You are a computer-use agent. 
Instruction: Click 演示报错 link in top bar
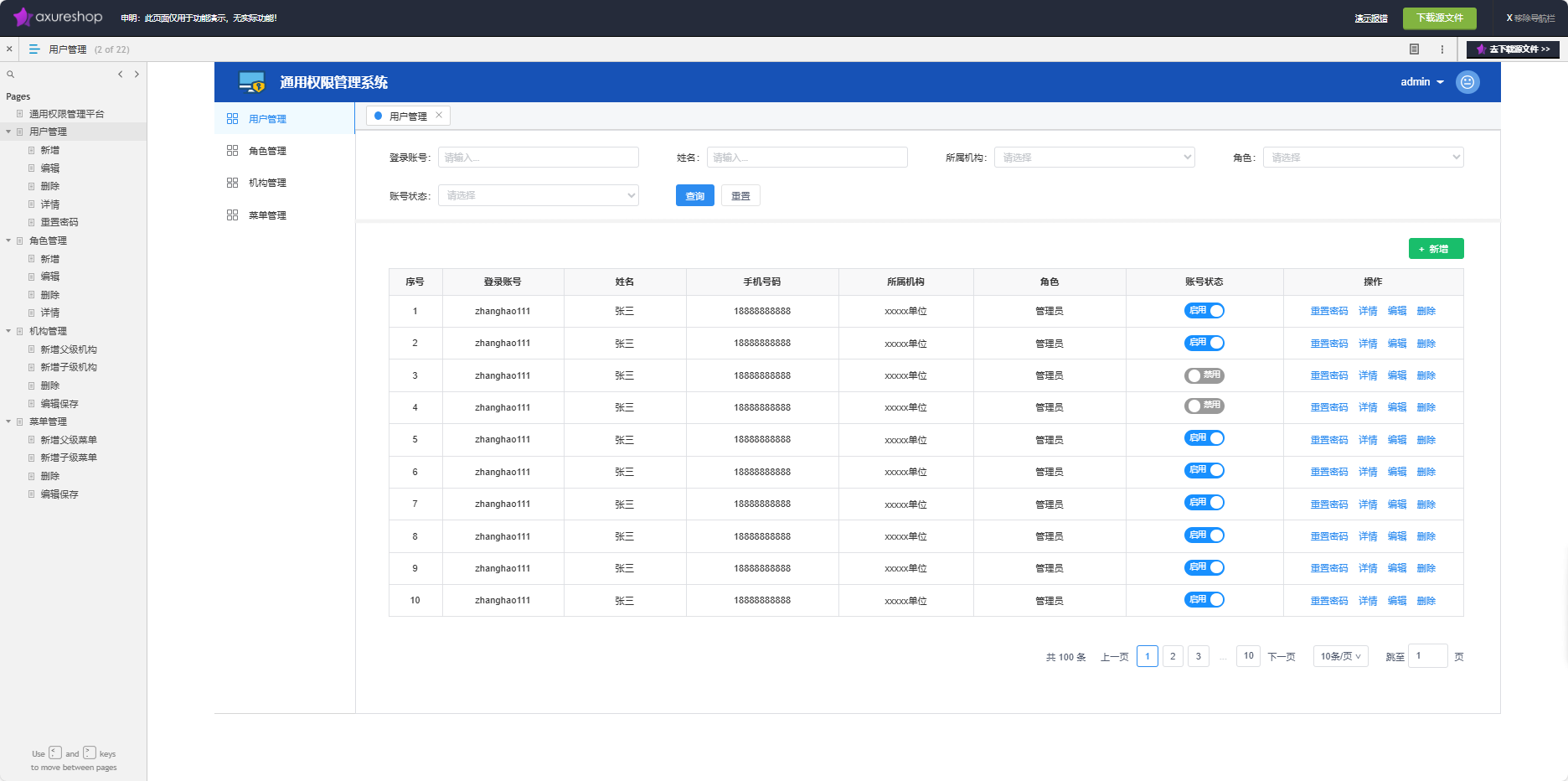pos(1371,18)
